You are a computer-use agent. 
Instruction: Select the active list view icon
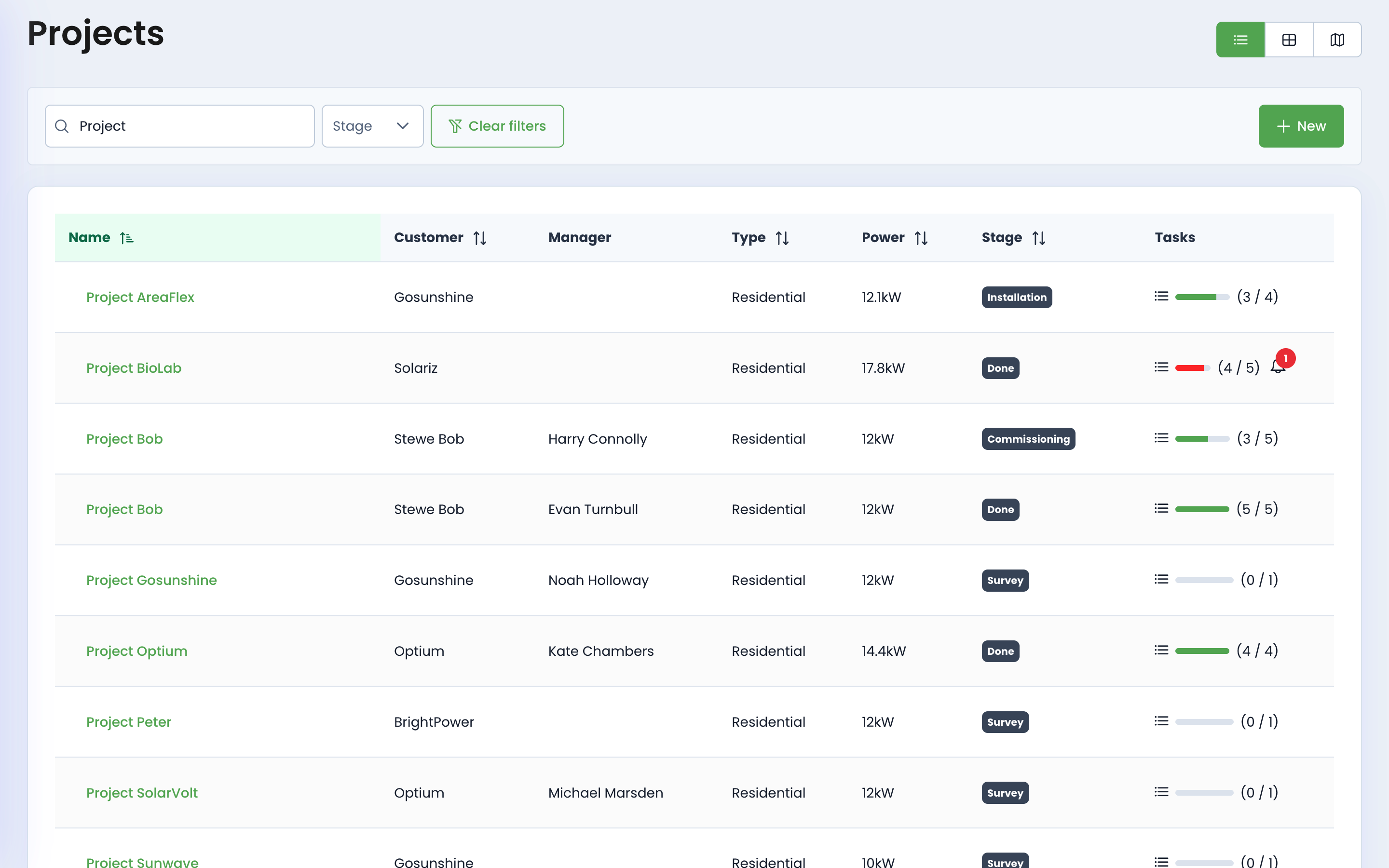point(1240,39)
